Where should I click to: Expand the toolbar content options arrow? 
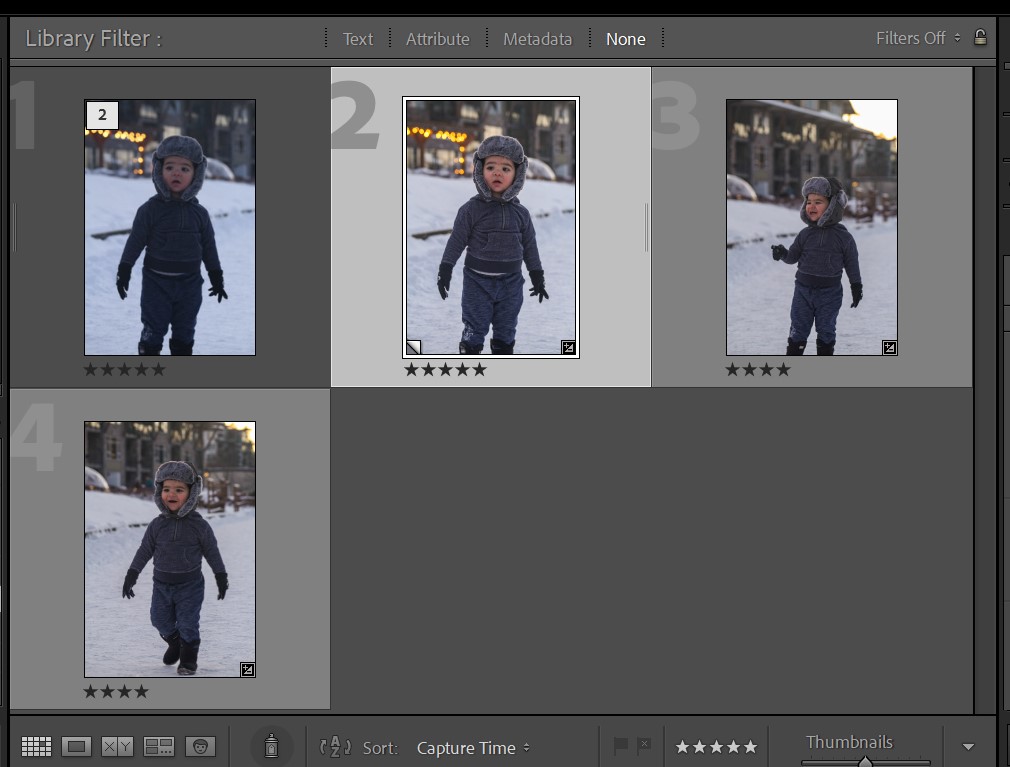pyautogui.click(x=967, y=747)
